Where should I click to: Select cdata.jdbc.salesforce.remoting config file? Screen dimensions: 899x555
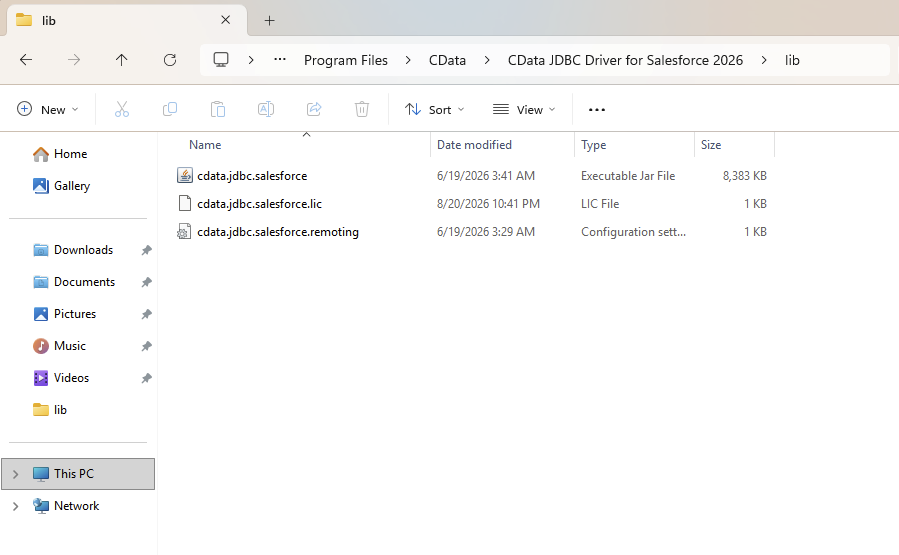(277, 232)
